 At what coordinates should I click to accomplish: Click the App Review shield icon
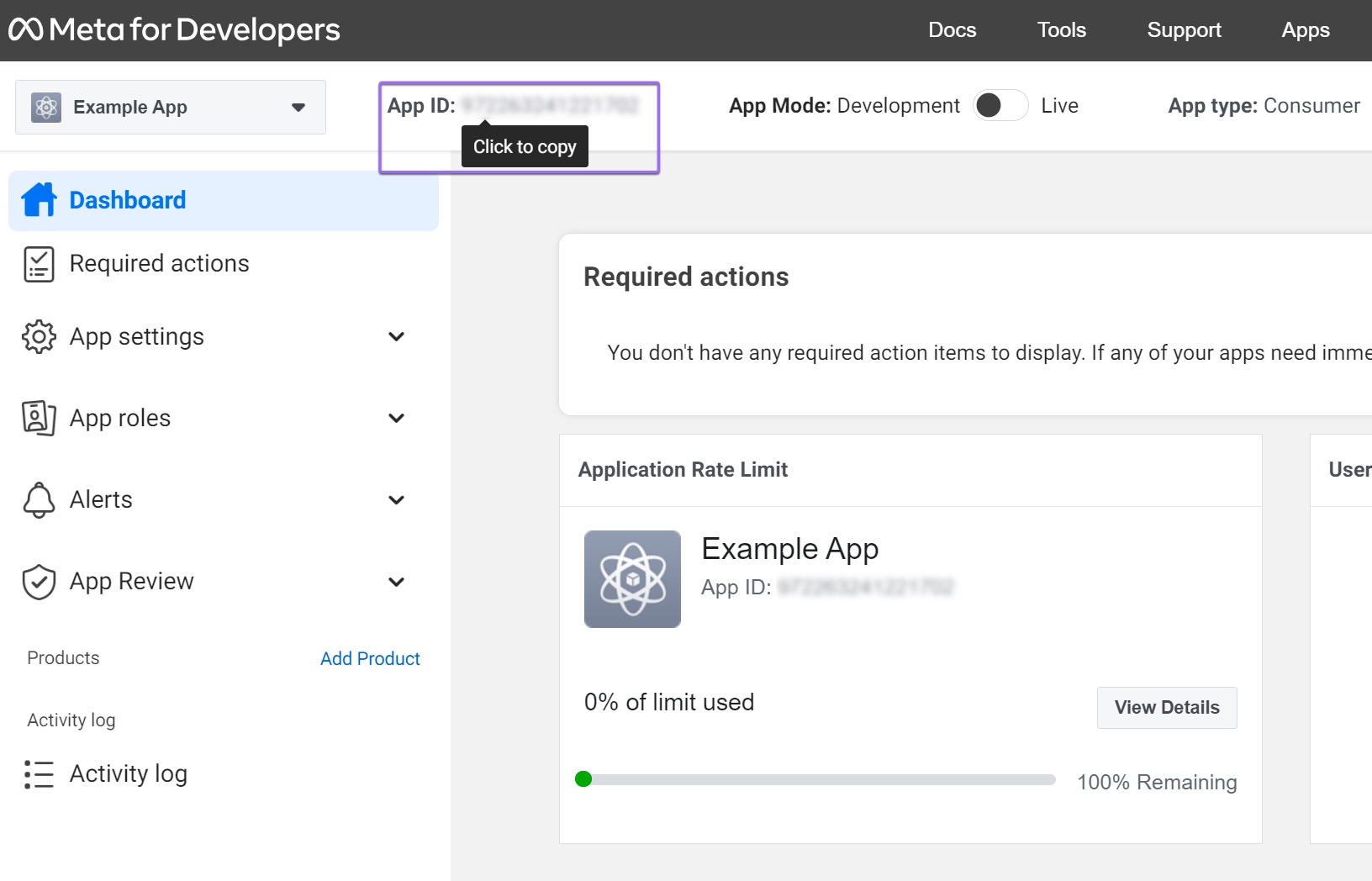click(x=39, y=582)
